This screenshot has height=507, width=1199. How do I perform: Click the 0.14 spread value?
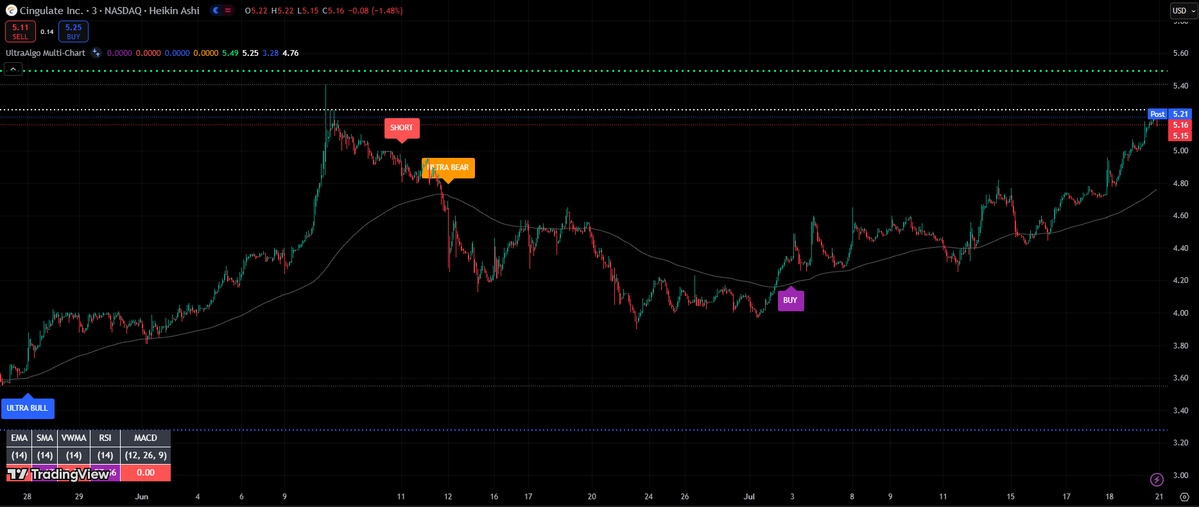pyautogui.click(x=47, y=32)
